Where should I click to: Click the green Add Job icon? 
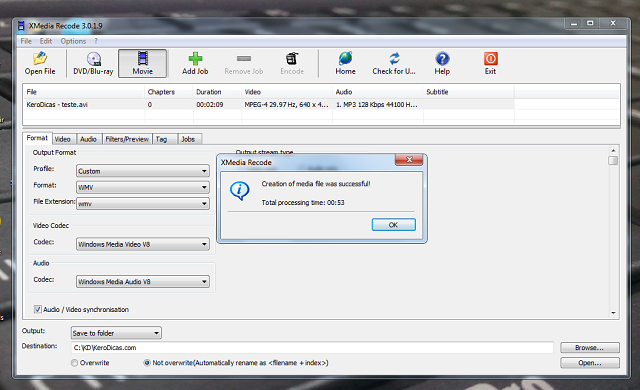195,59
